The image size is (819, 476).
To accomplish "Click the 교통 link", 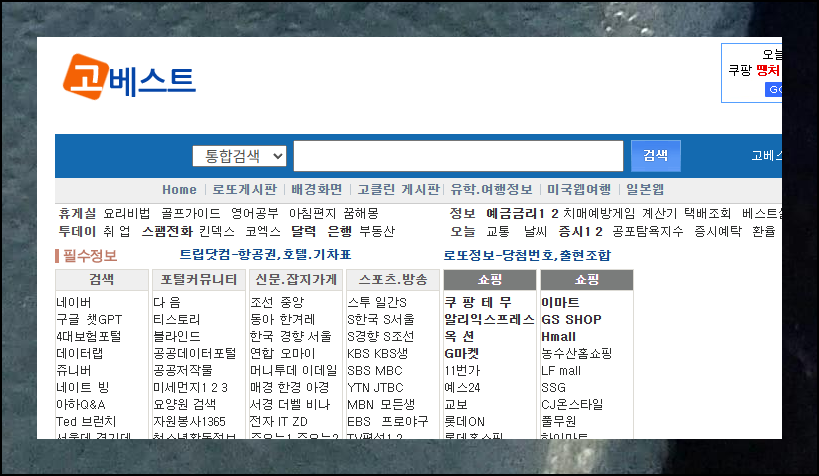I will [498, 231].
